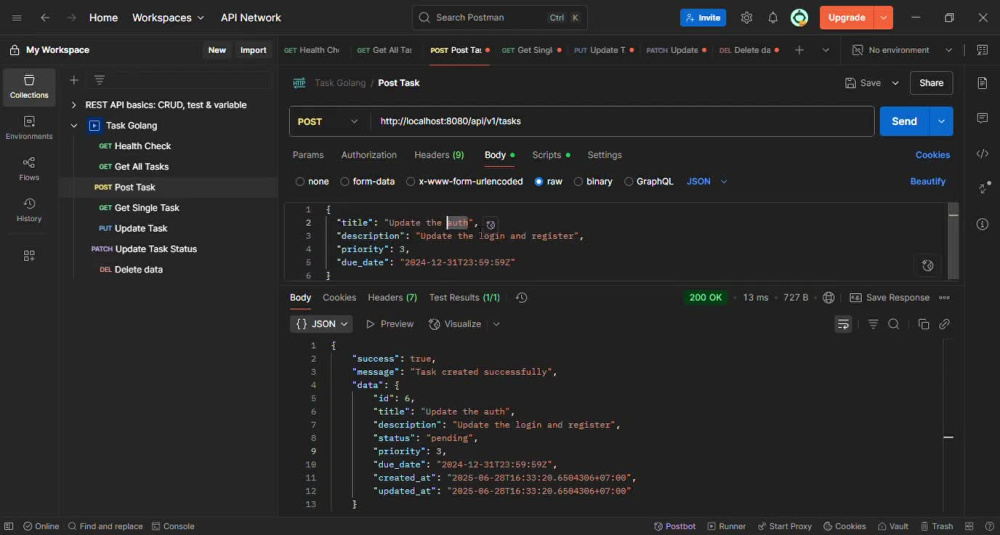Click the request URL input field
The width and height of the screenshot is (1000, 535).
pos(622,121)
